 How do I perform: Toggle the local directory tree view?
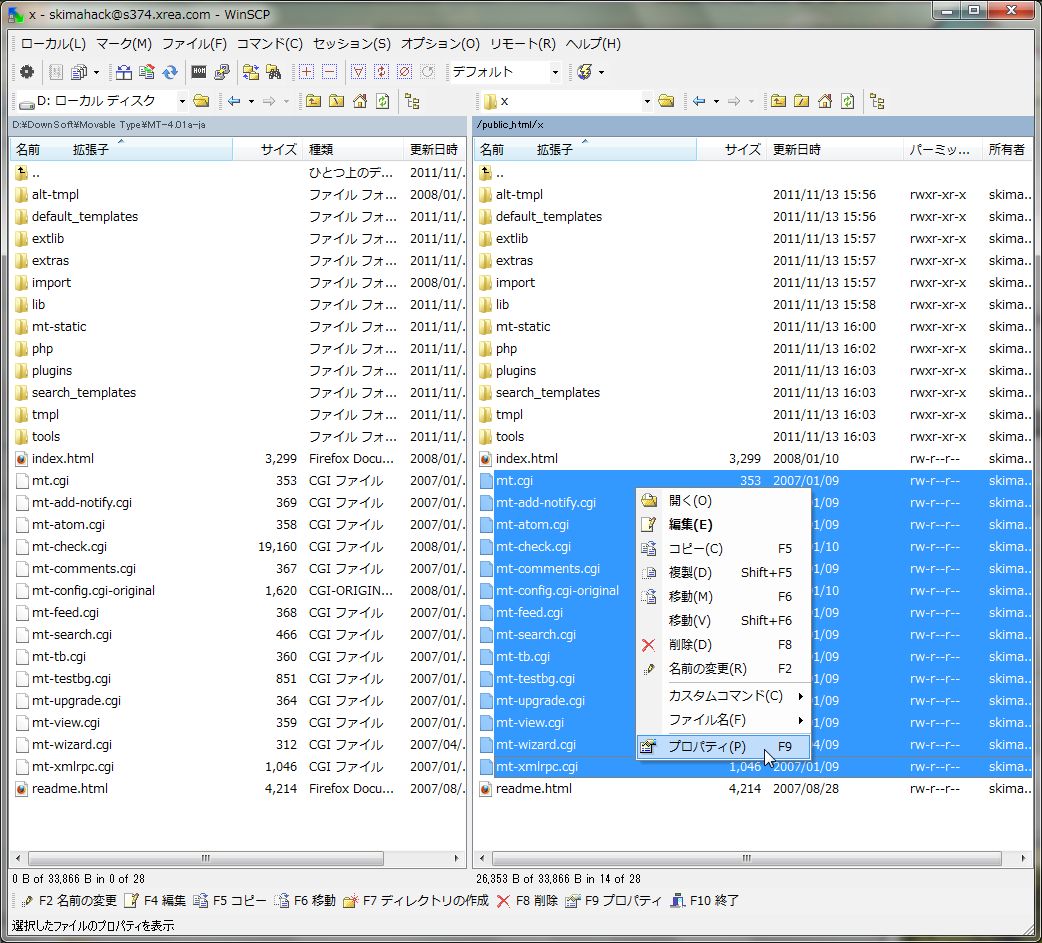(412, 101)
